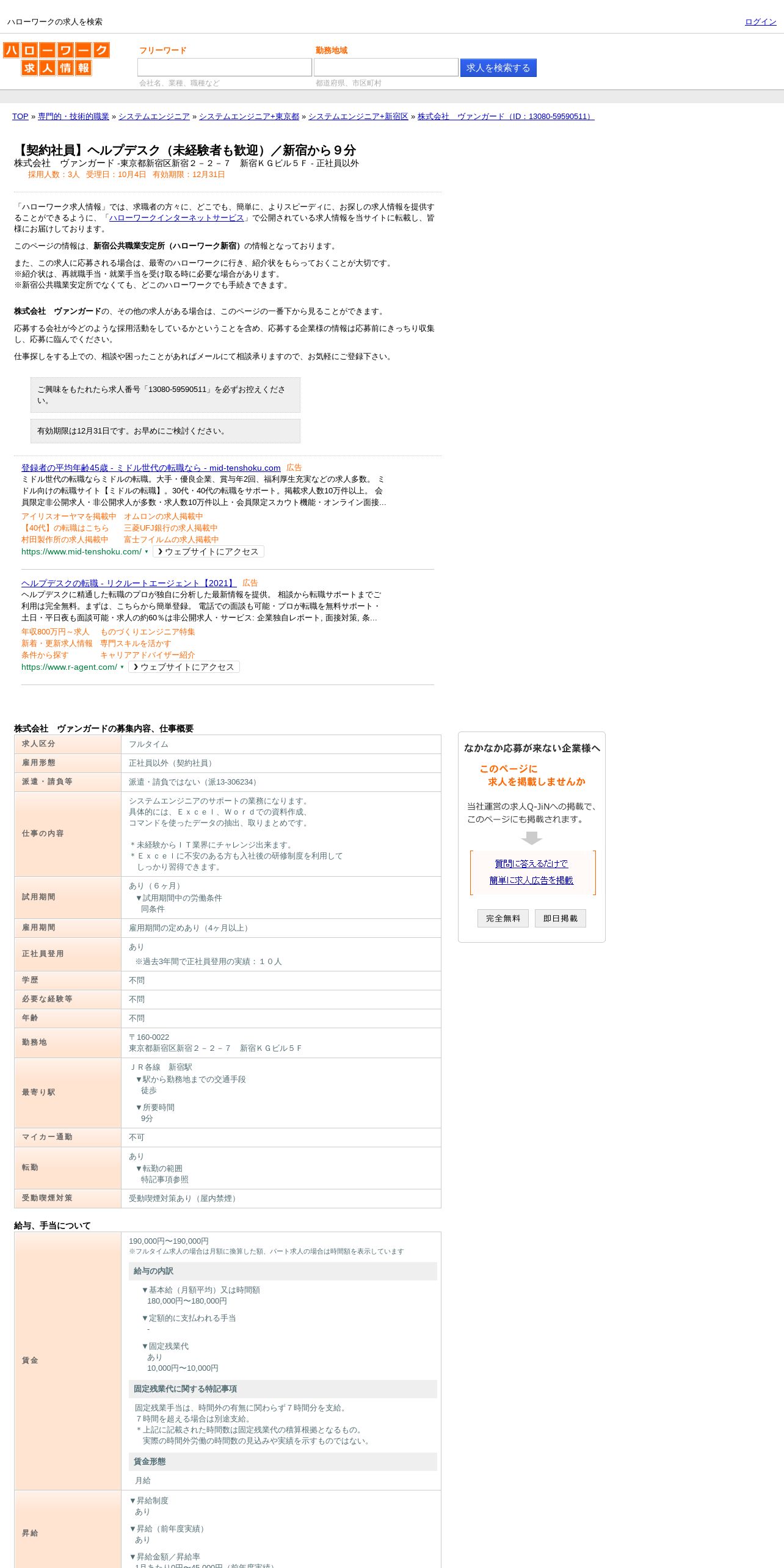
Task: Click the 賃金形態 section header
Action: [x=283, y=1462]
